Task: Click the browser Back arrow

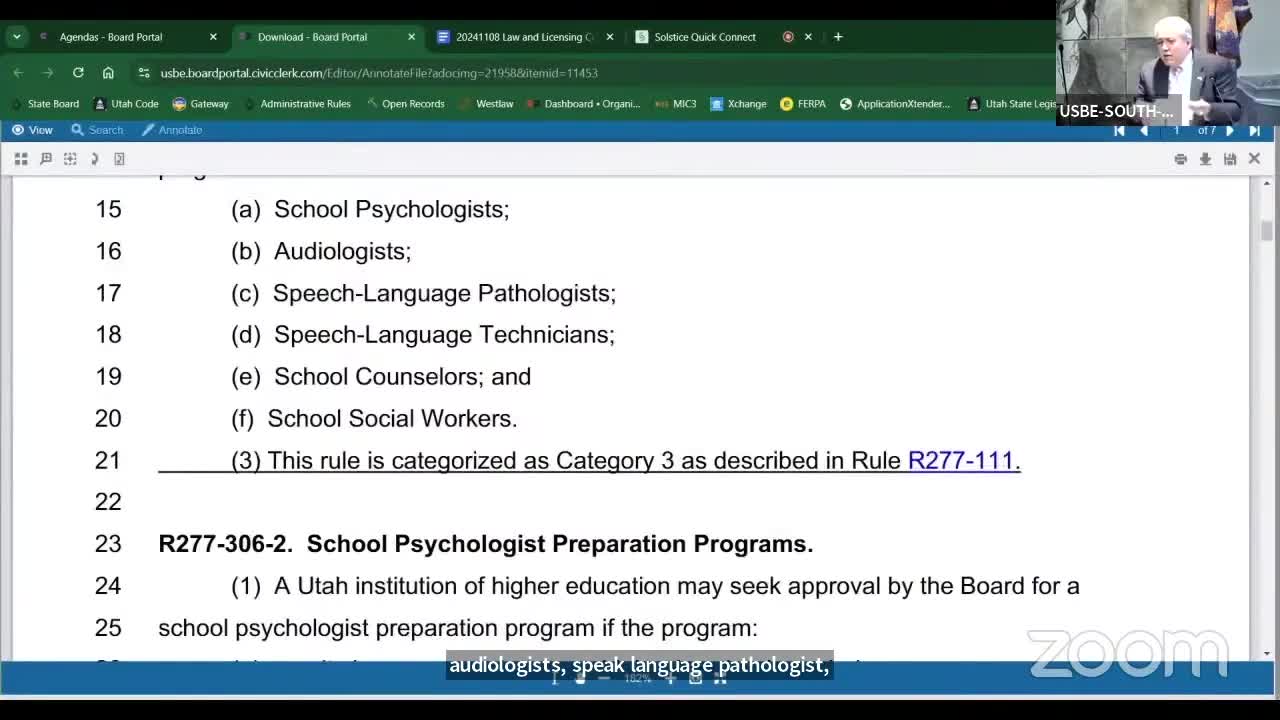Action: tap(18, 73)
